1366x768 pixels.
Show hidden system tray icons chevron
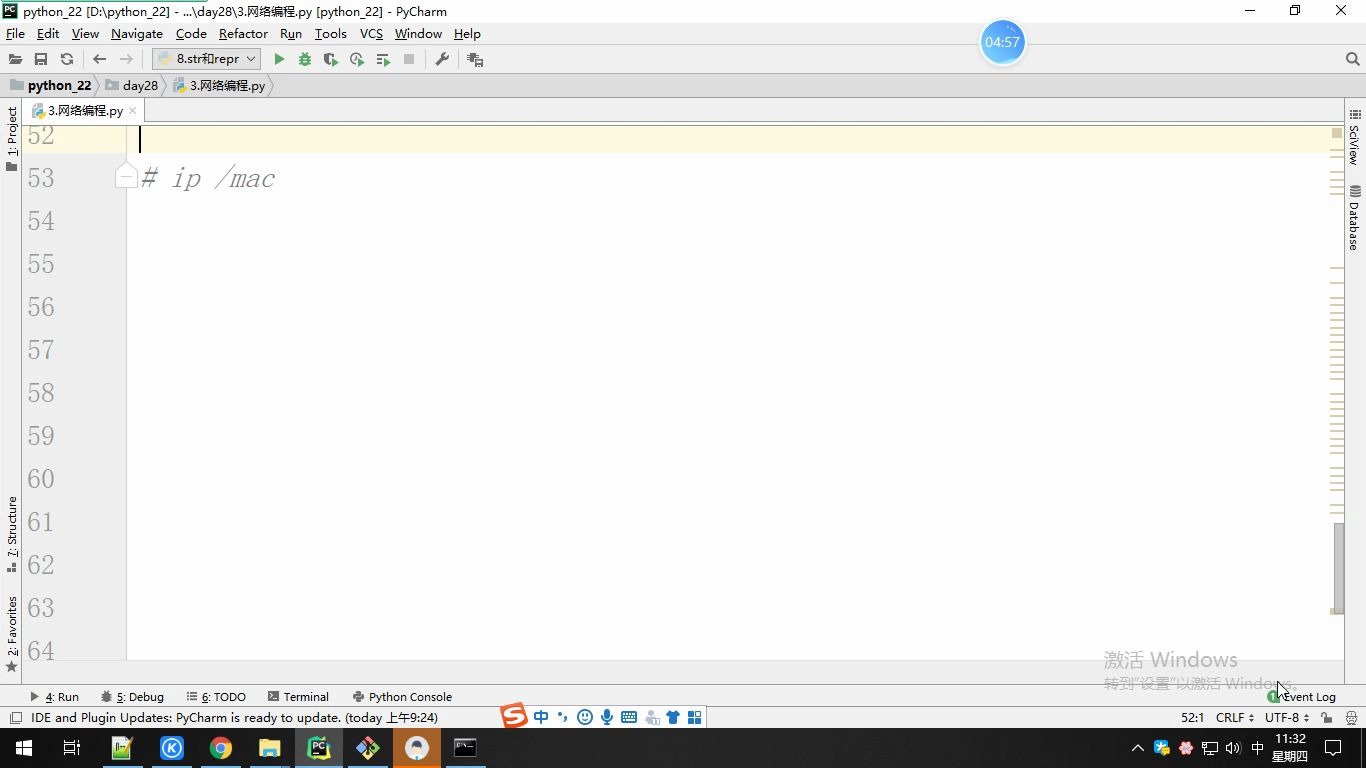click(x=1137, y=748)
